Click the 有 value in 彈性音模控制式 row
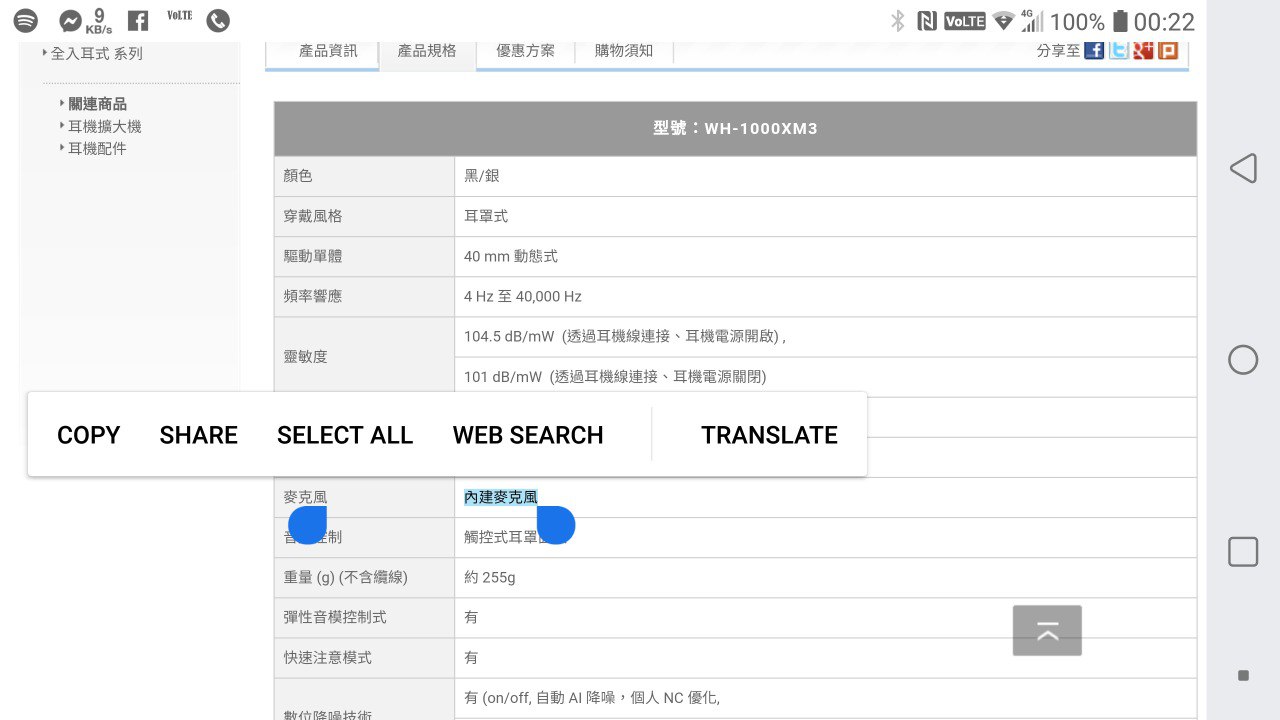 tap(471, 617)
